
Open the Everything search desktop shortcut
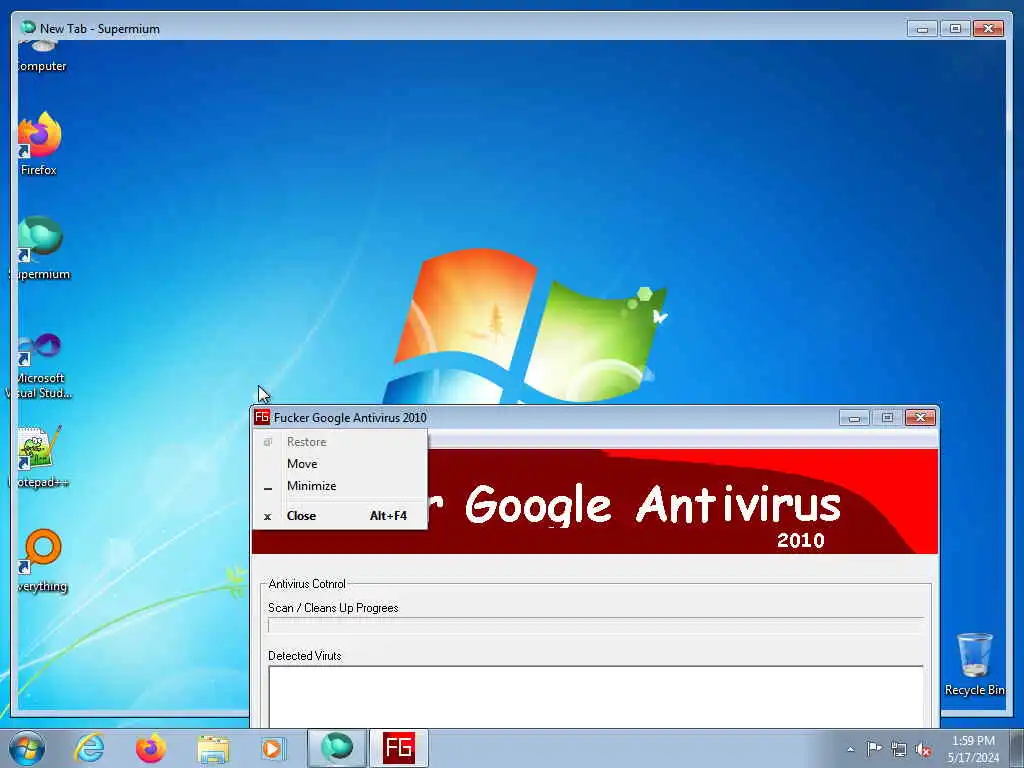tap(42, 560)
